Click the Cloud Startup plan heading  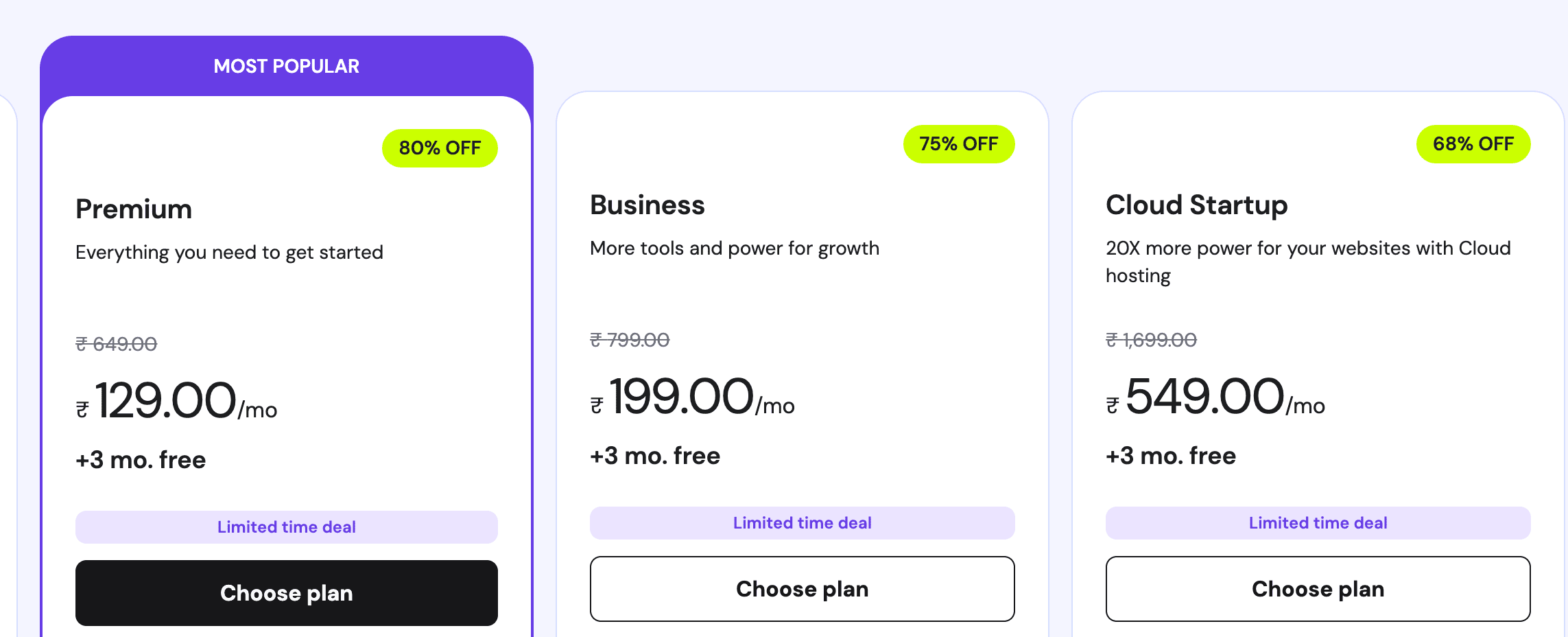coord(1196,205)
